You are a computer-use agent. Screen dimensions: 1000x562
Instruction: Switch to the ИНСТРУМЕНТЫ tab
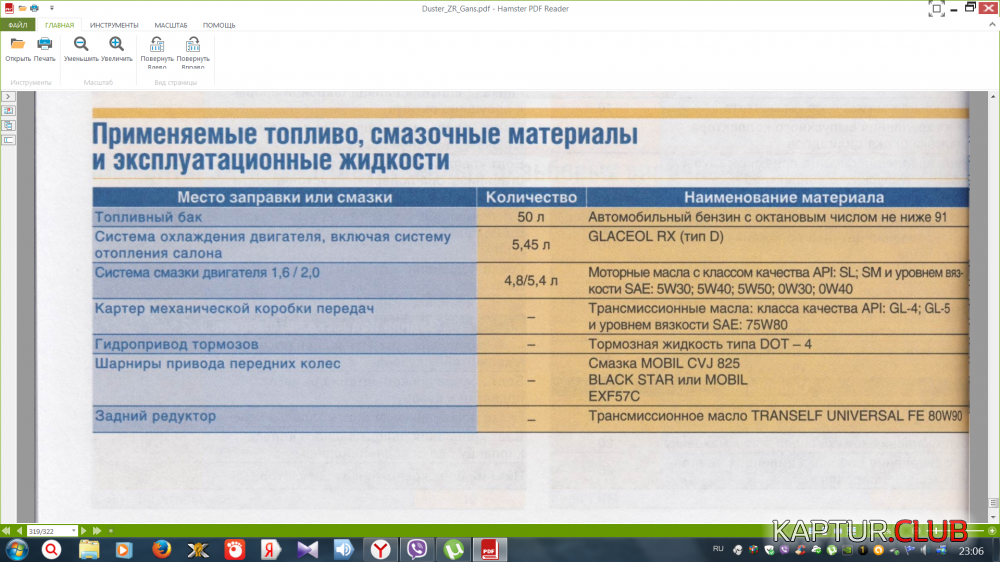point(114,24)
